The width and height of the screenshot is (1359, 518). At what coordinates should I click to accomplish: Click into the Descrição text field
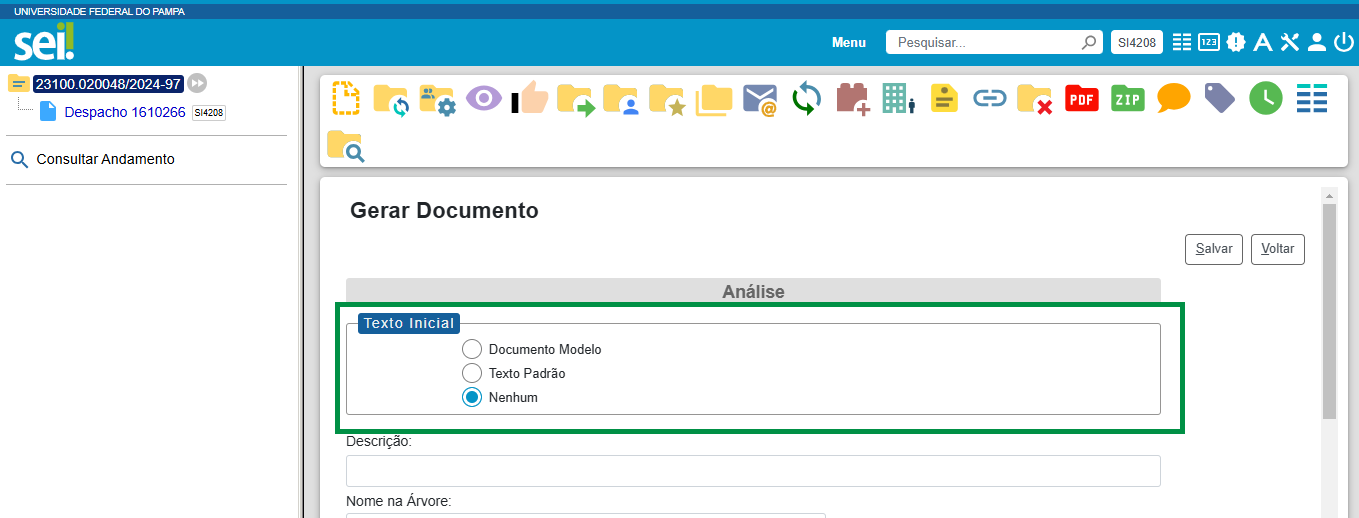pos(752,471)
